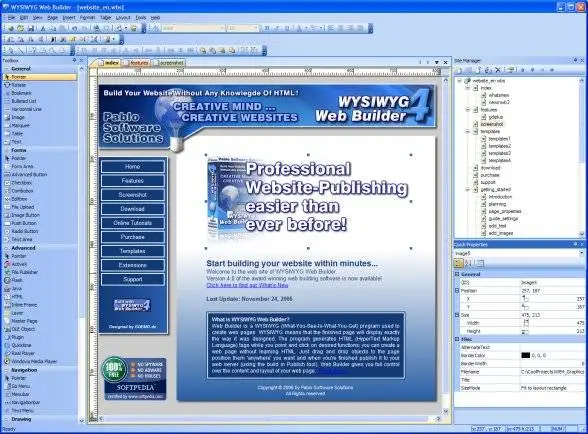
Task: Select the Flash tool
Action: 17,280
